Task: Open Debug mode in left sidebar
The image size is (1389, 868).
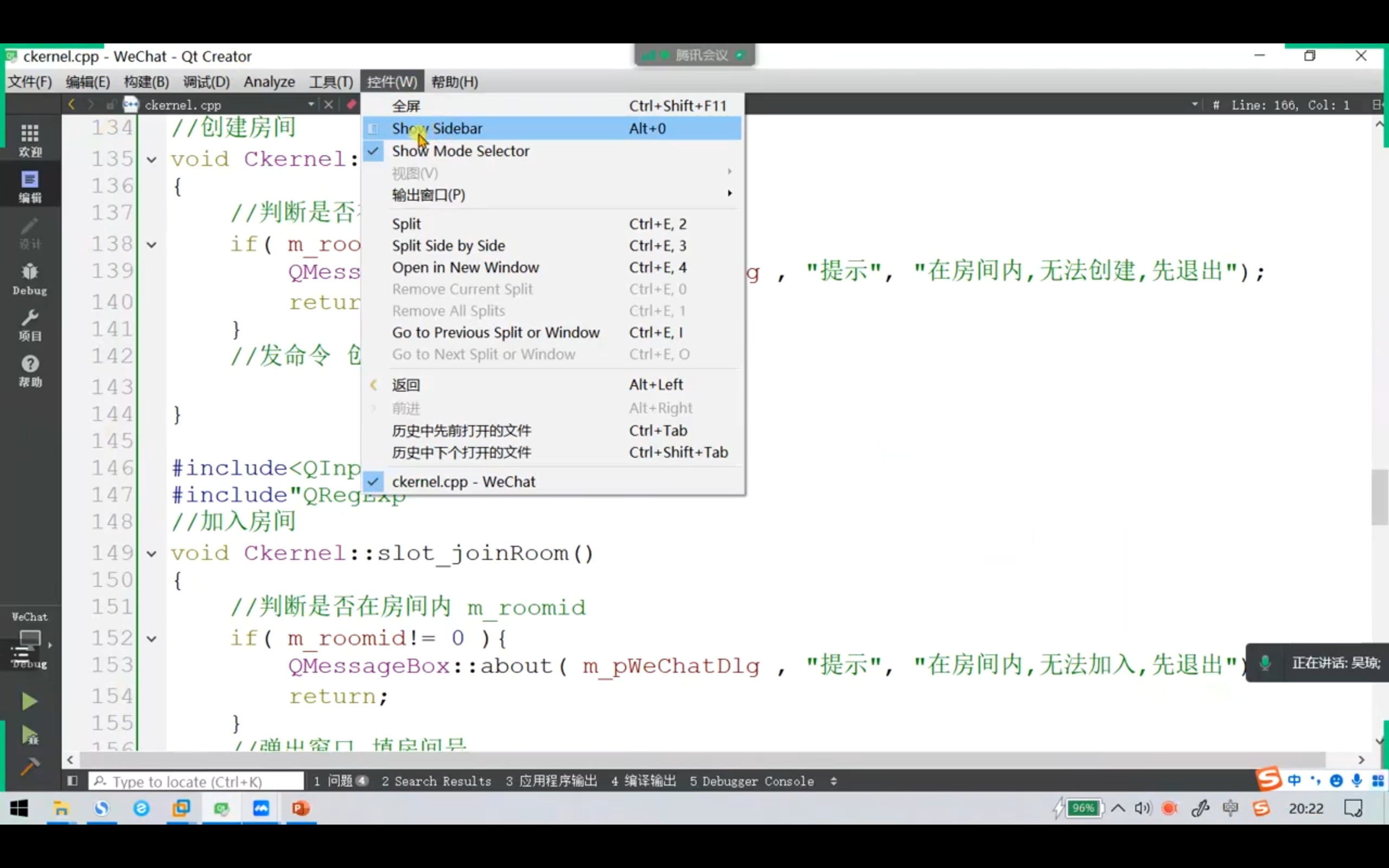Action: click(x=30, y=278)
